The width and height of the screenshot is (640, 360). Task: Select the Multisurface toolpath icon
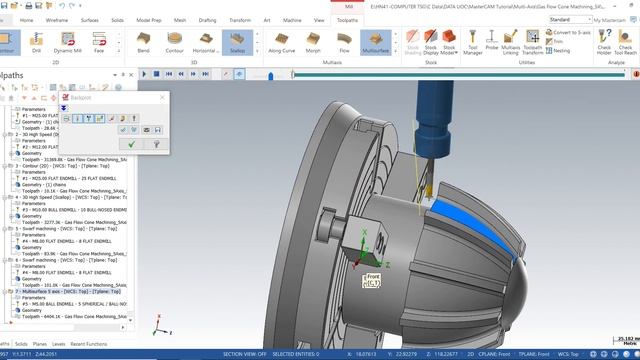[376, 42]
